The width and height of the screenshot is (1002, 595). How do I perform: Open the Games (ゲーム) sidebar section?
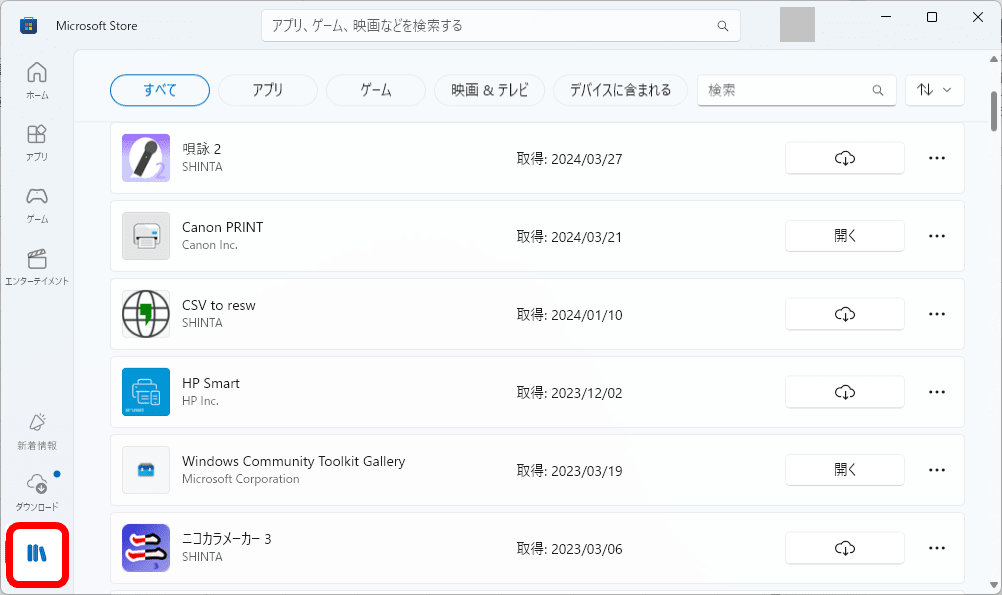point(37,205)
